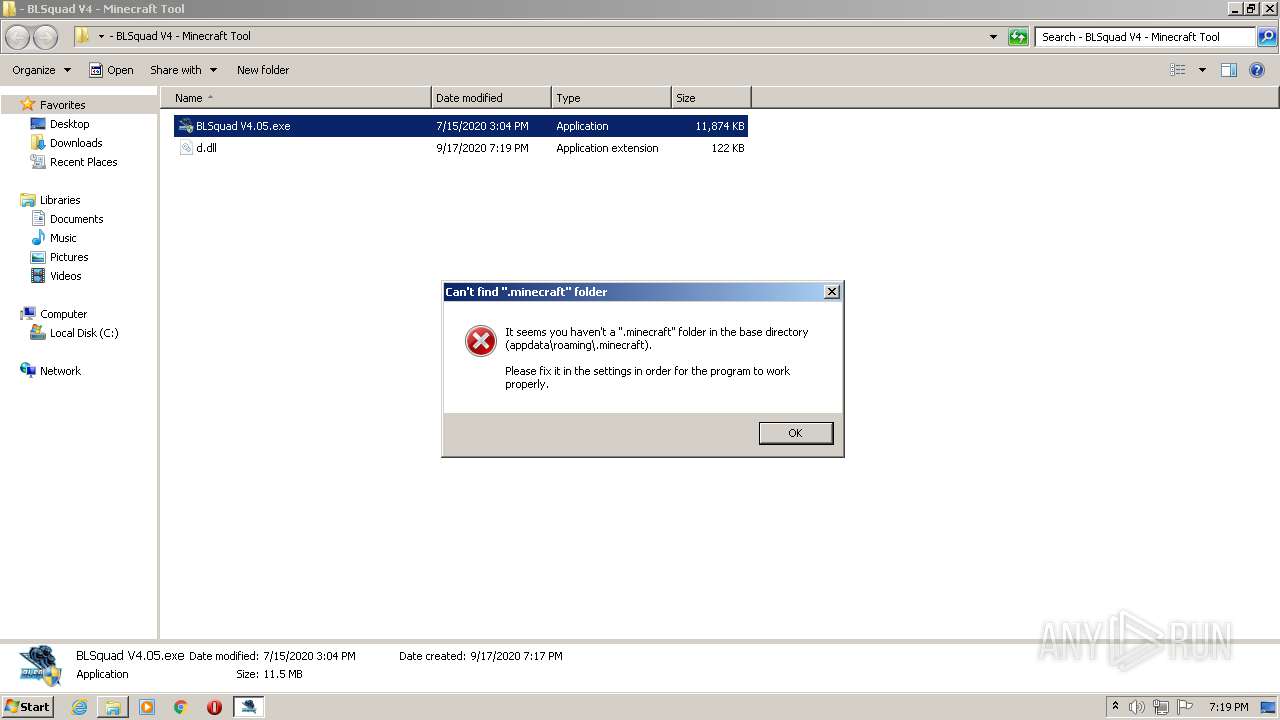Screen dimensions: 1280x720
Task: Select Libraries in navigation pane
Action: pyautogui.click(x=60, y=200)
